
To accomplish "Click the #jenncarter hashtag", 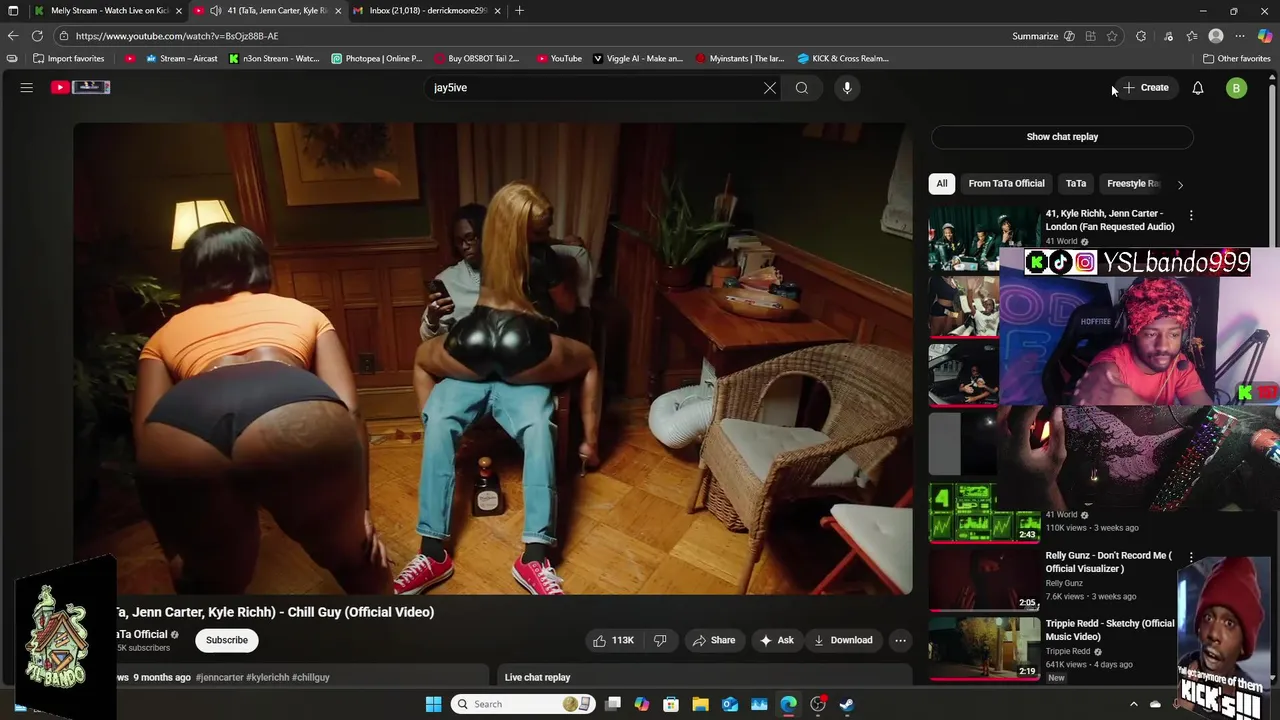I will pos(219,678).
